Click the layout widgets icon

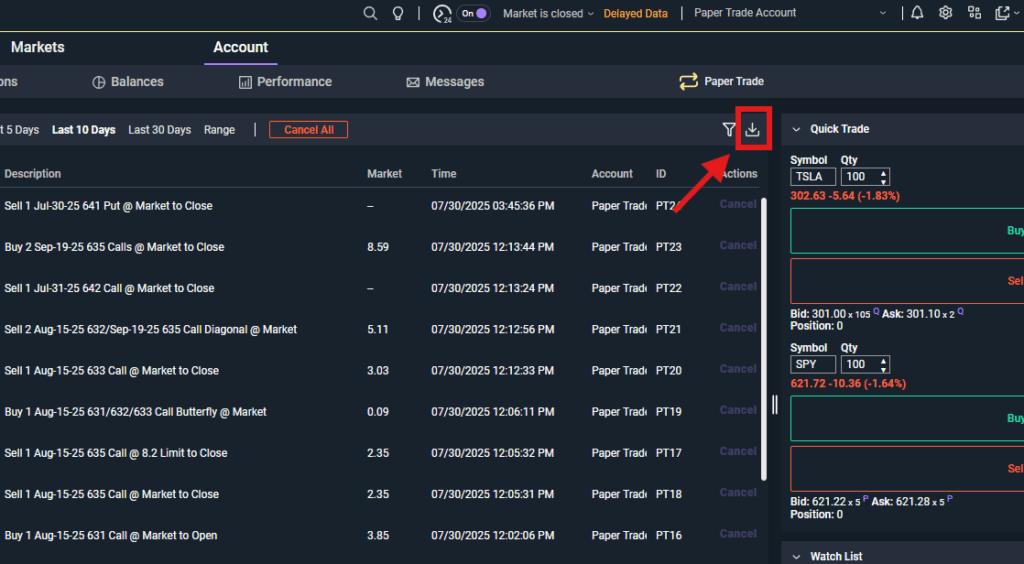[x=974, y=13]
